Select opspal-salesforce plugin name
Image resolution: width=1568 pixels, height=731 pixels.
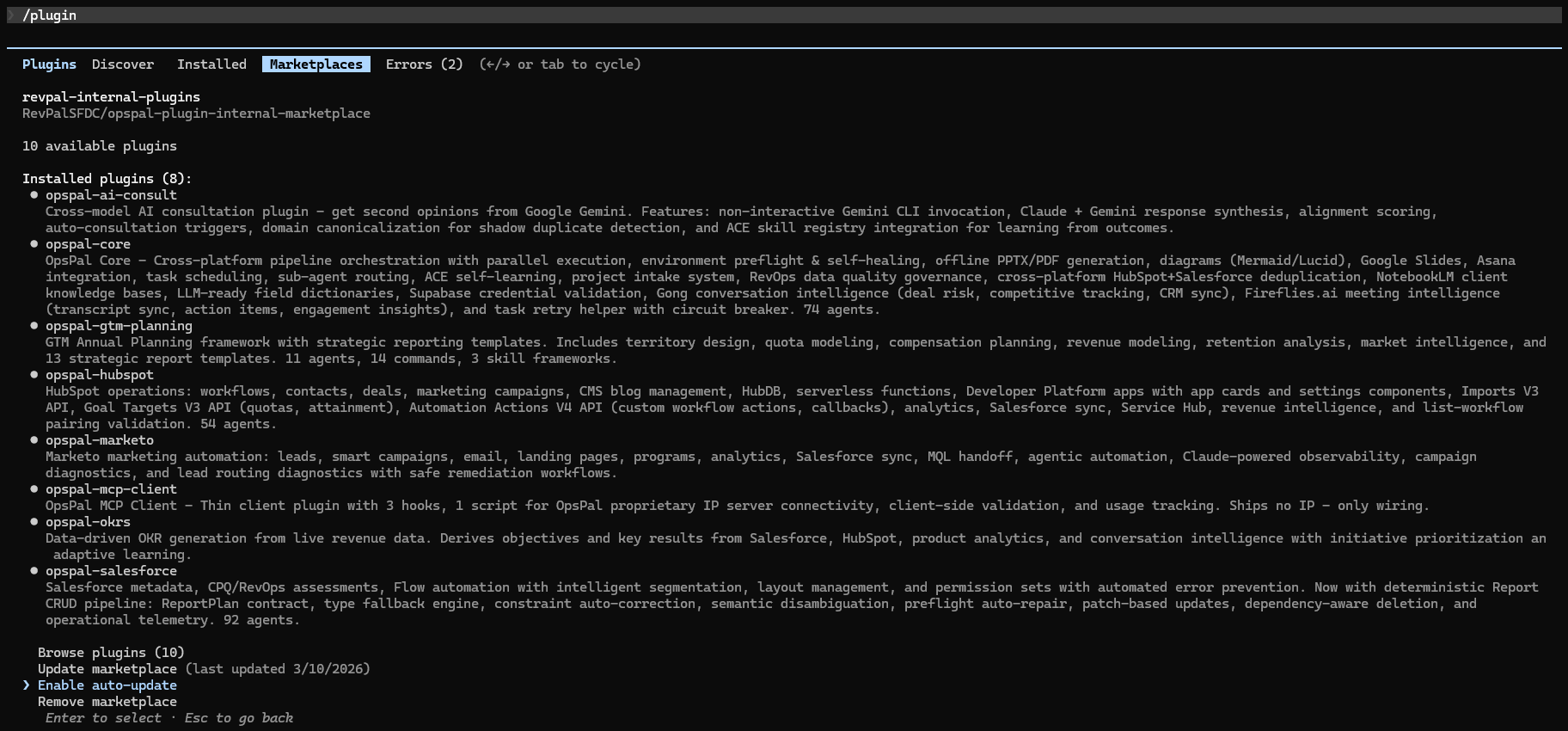click(x=111, y=571)
